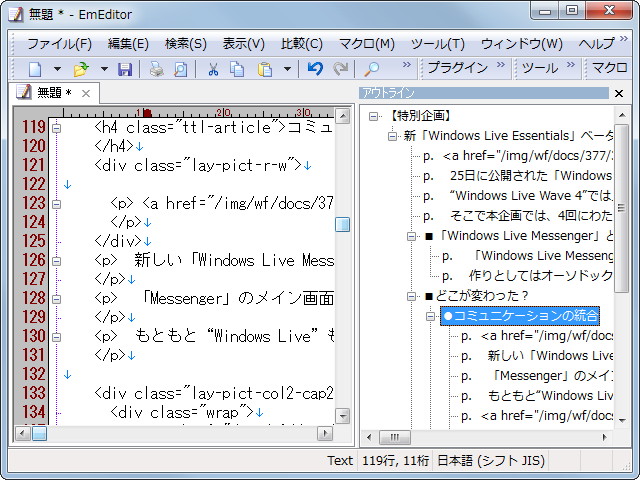Viewport: 640px width, 480px height.
Task: Click the 119行, 11桁 position status
Action: 395,461
